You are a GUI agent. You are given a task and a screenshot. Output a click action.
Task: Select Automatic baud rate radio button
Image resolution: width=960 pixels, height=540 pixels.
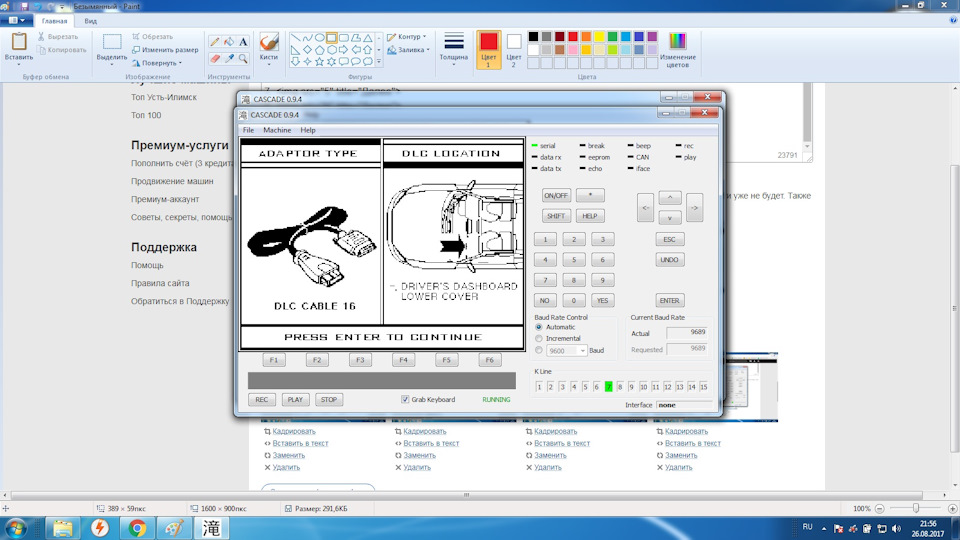coord(539,328)
